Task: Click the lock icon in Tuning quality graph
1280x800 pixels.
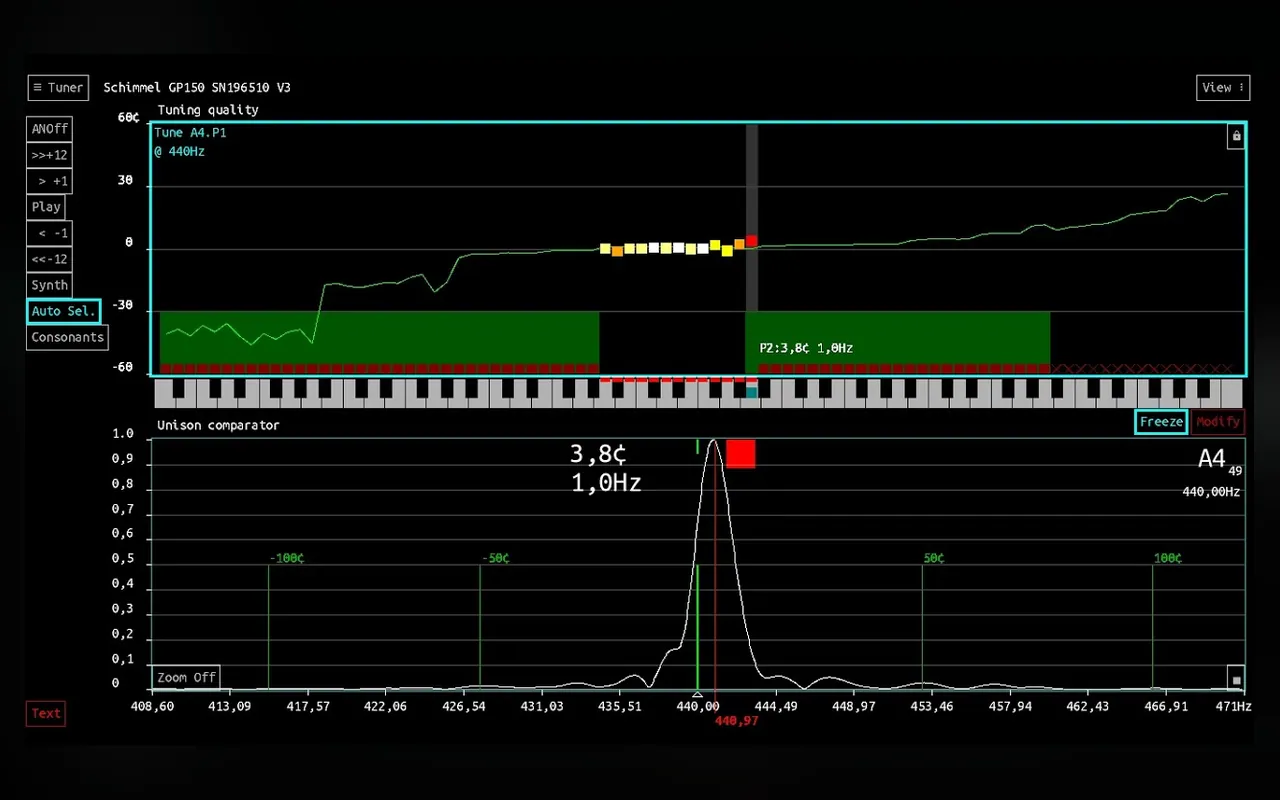Action: click(1236, 136)
